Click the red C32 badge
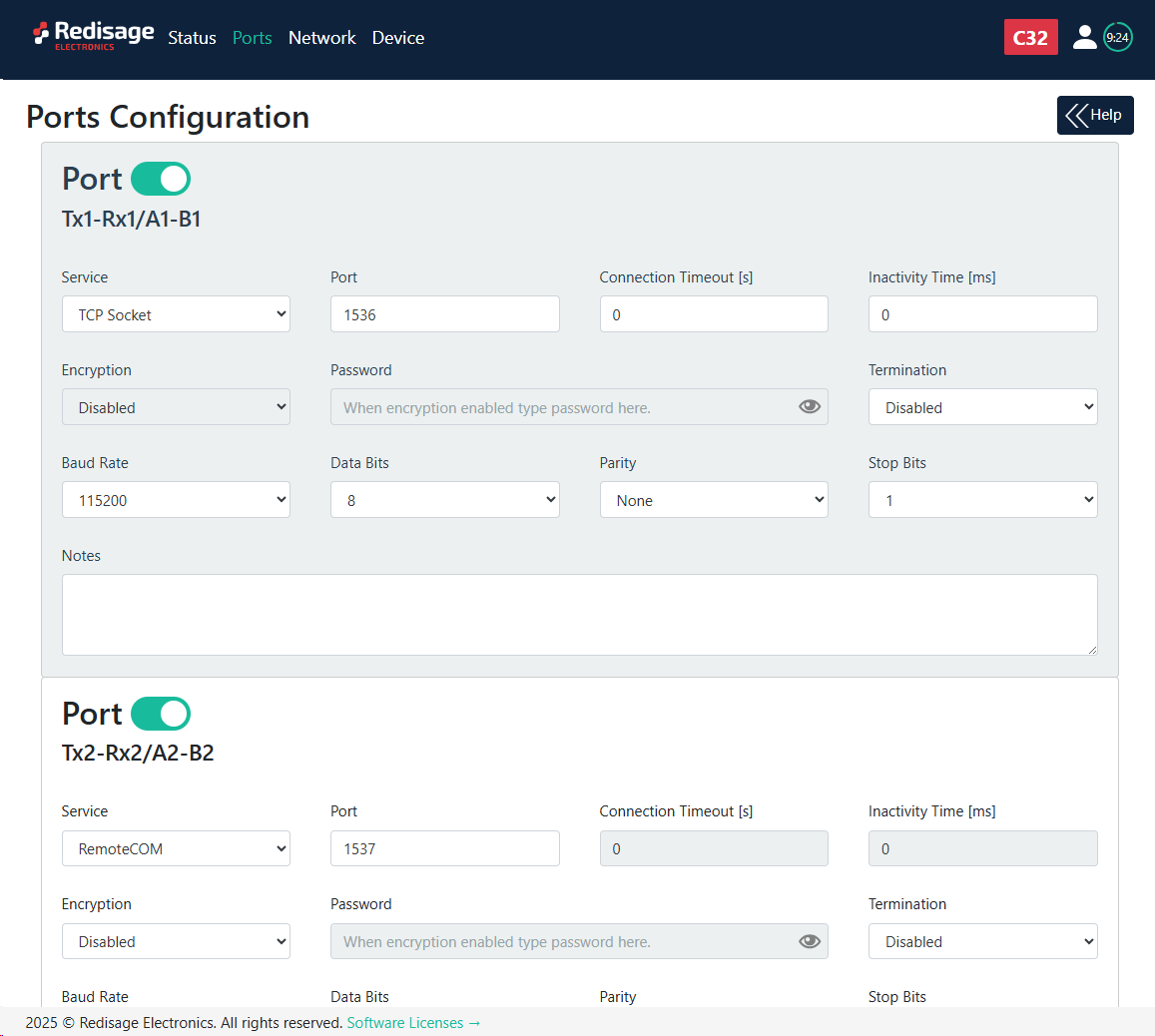The width and height of the screenshot is (1155, 1036). click(1030, 38)
